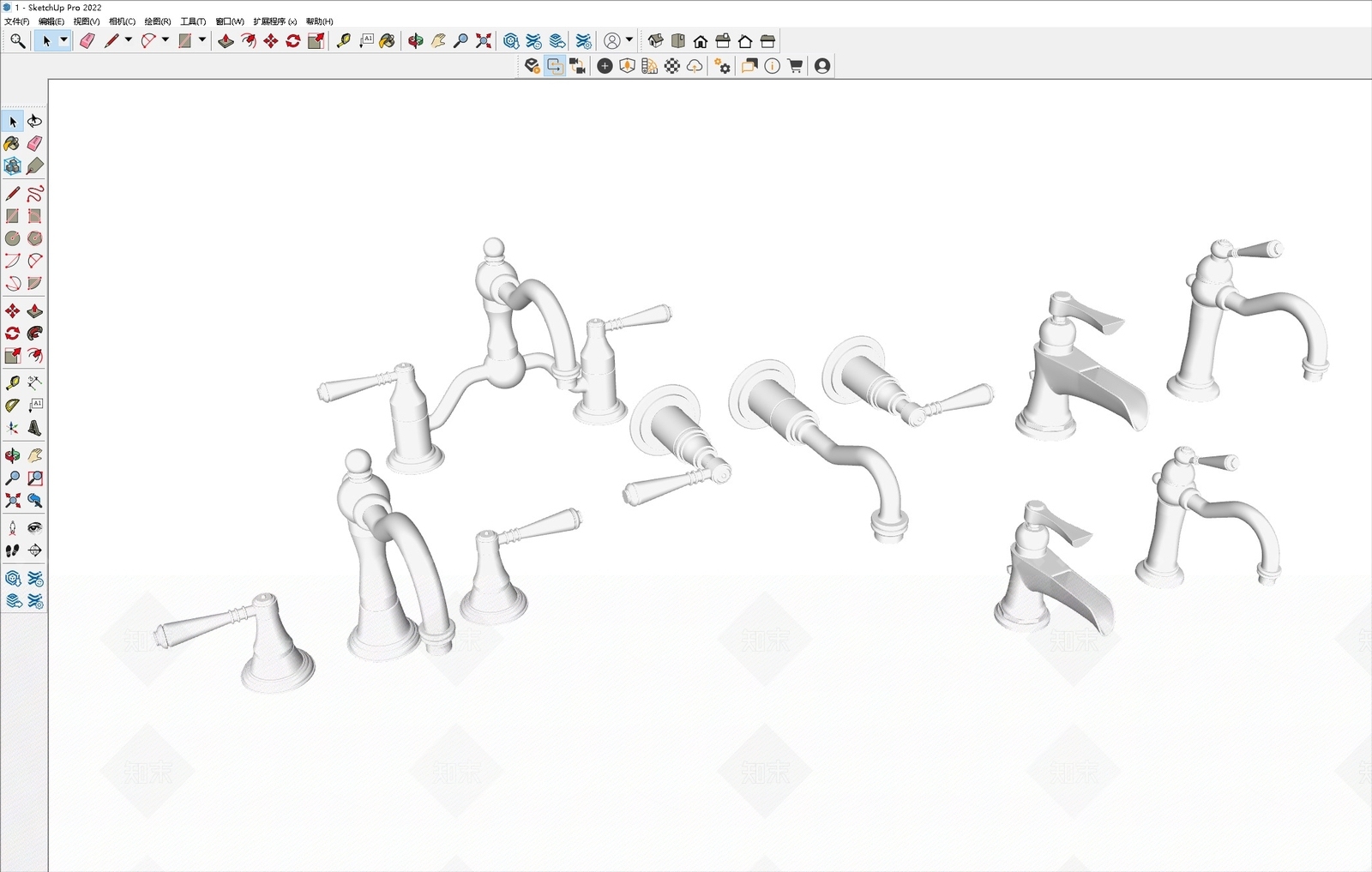Open the 相机(C) menu
Viewport: 1372px width, 872px height.
coord(122,21)
